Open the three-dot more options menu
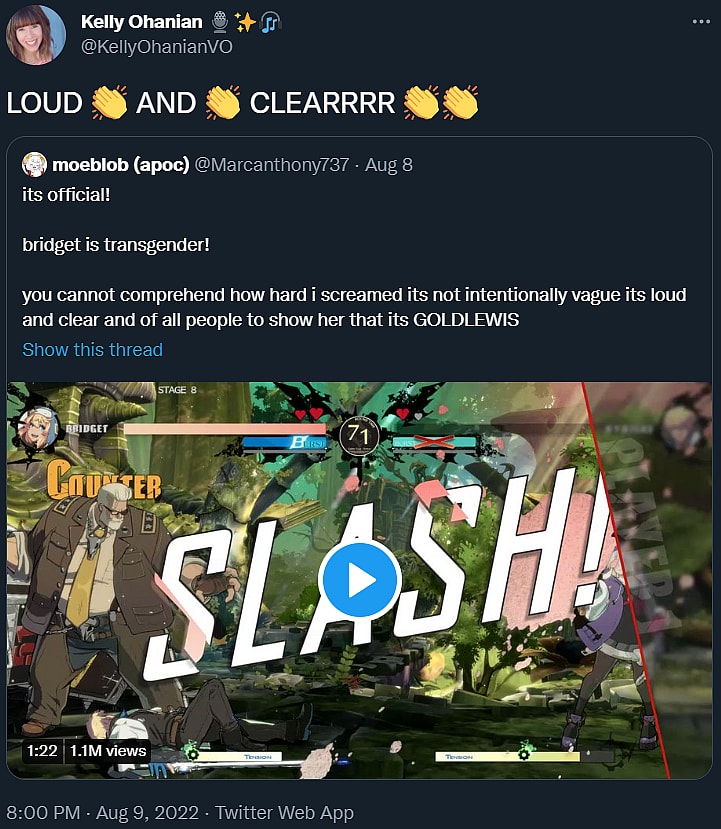Viewport: 721px width, 829px height. click(701, 22)
